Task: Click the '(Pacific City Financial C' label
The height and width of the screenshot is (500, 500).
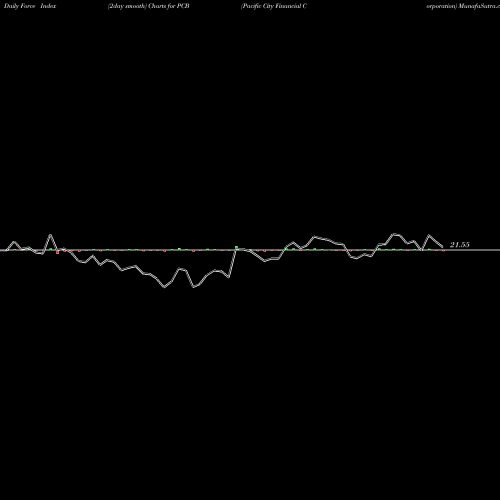Action: tap(274, 6)
